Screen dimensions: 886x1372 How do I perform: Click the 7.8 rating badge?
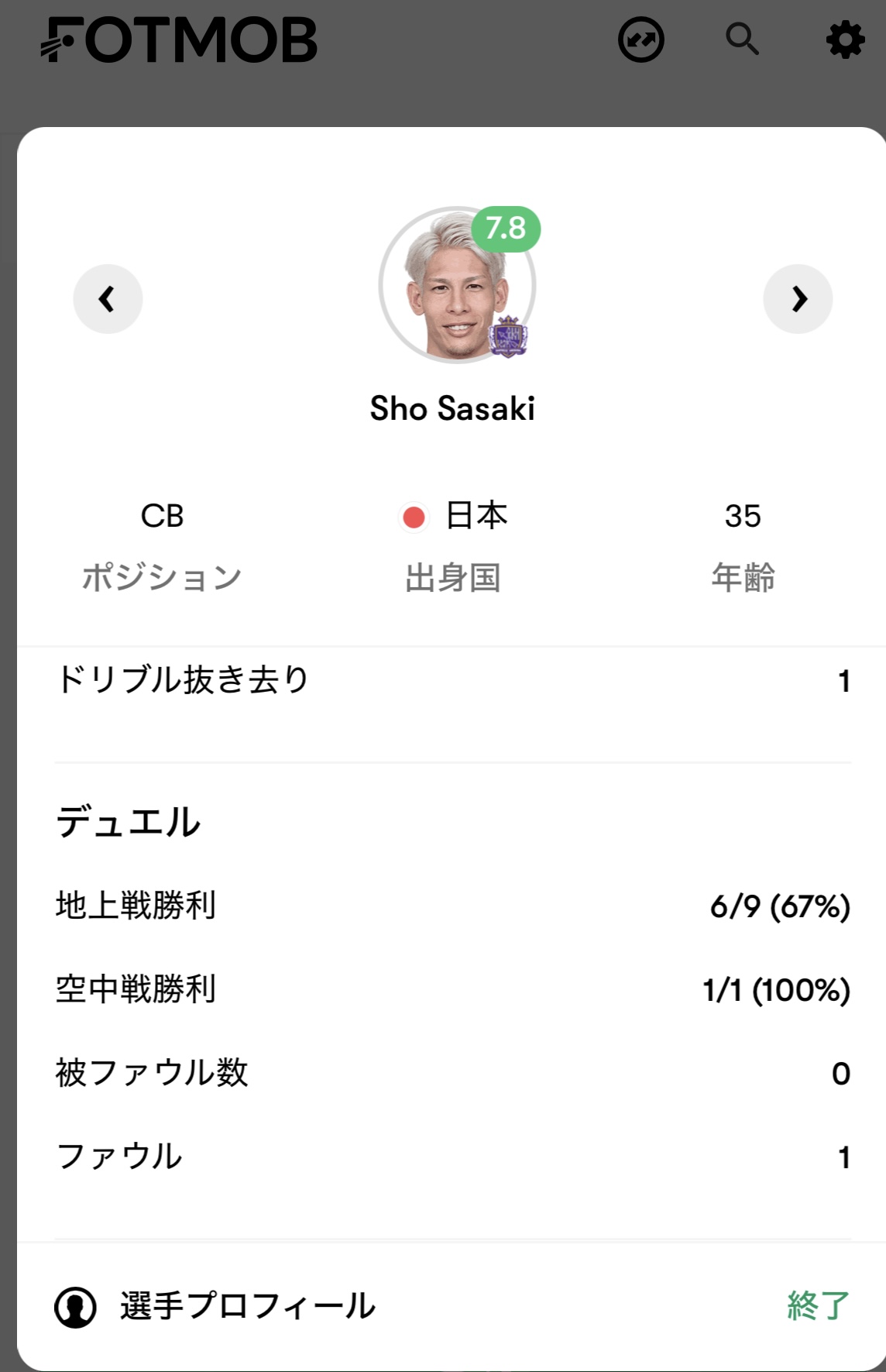tap(506, 229)
